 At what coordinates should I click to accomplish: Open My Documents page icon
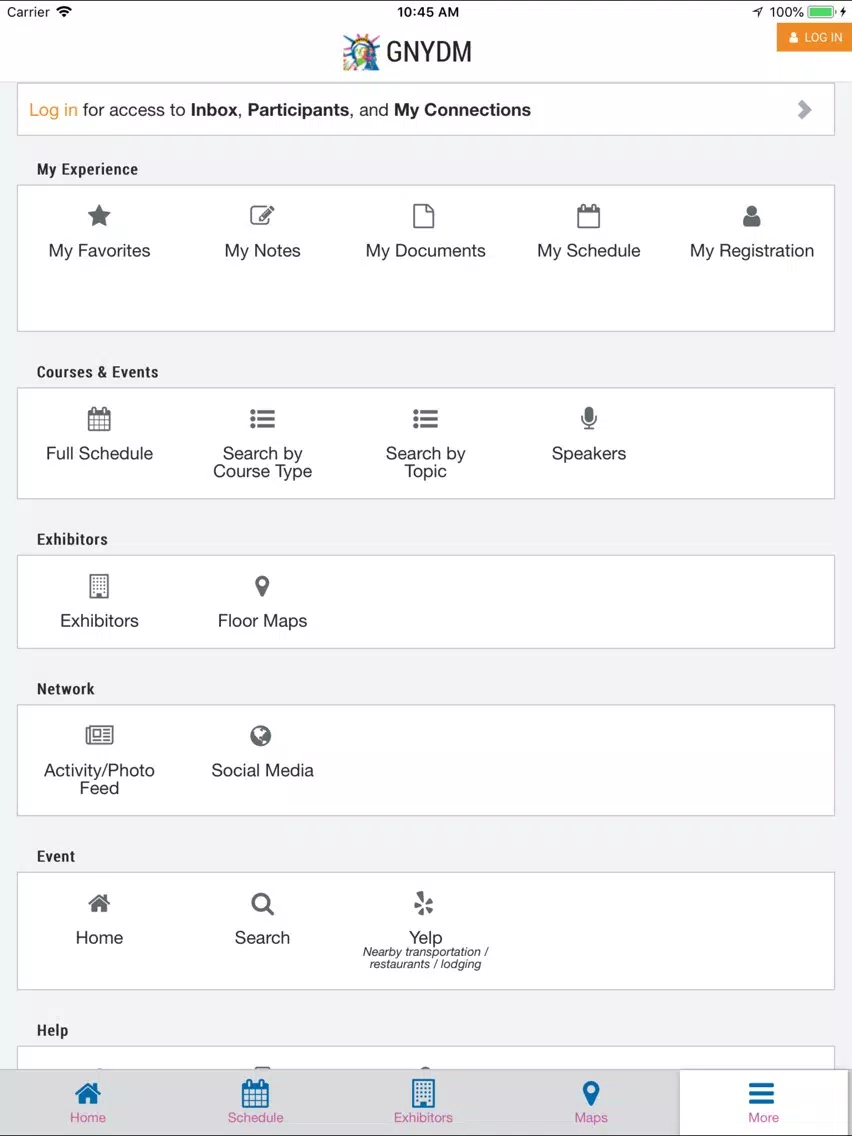click(424, 216)
